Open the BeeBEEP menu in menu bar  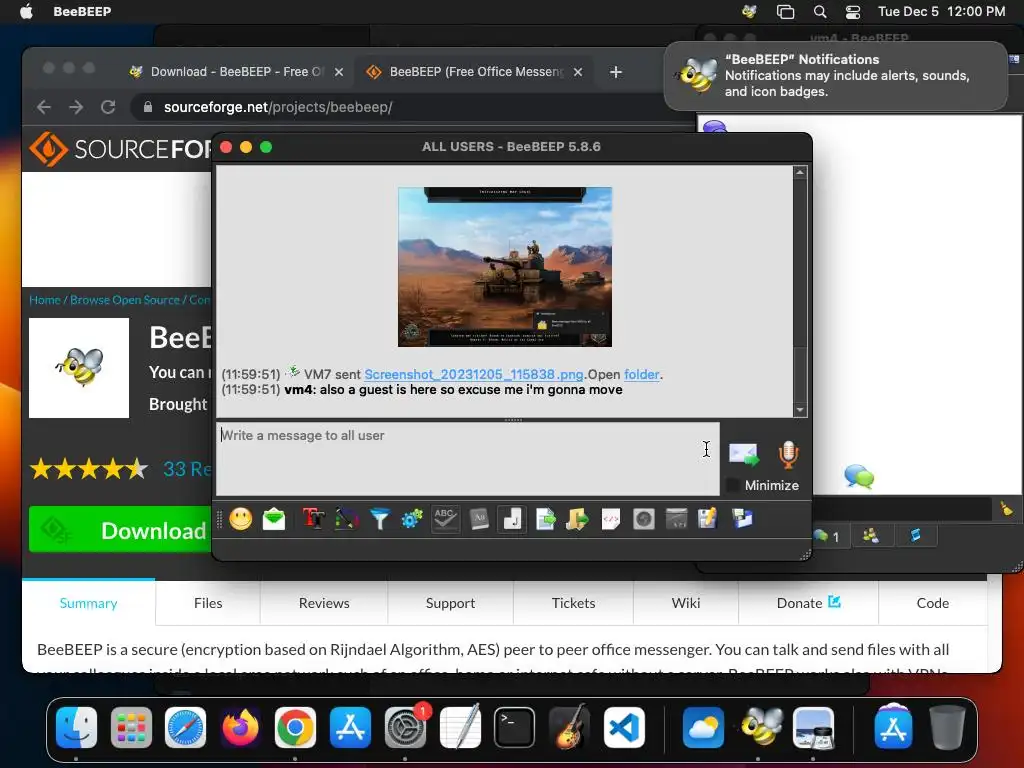coord(82,12)
